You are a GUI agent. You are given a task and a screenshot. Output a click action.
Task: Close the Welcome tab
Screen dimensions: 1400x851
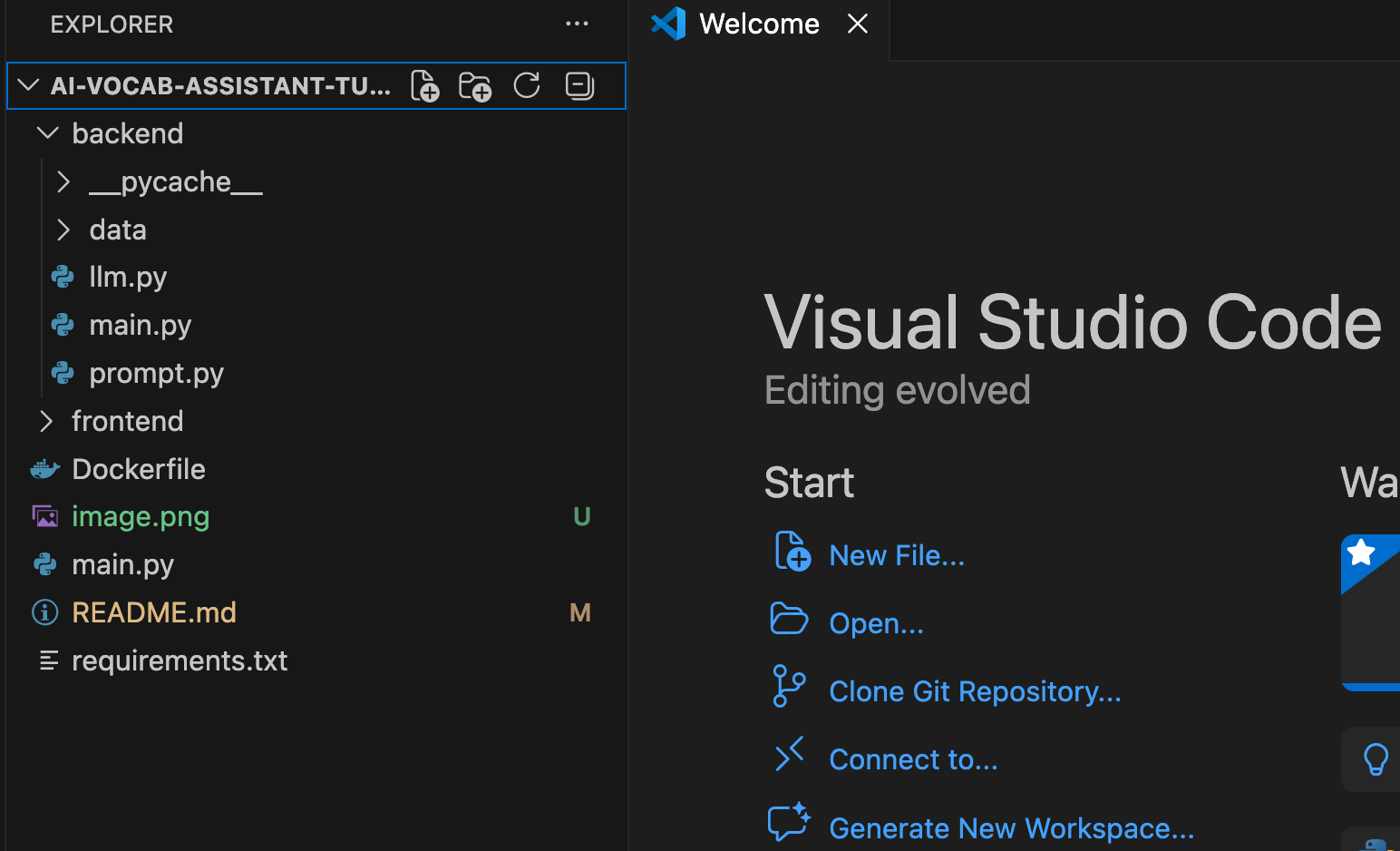pyautogui.click(x=857, y=24)
